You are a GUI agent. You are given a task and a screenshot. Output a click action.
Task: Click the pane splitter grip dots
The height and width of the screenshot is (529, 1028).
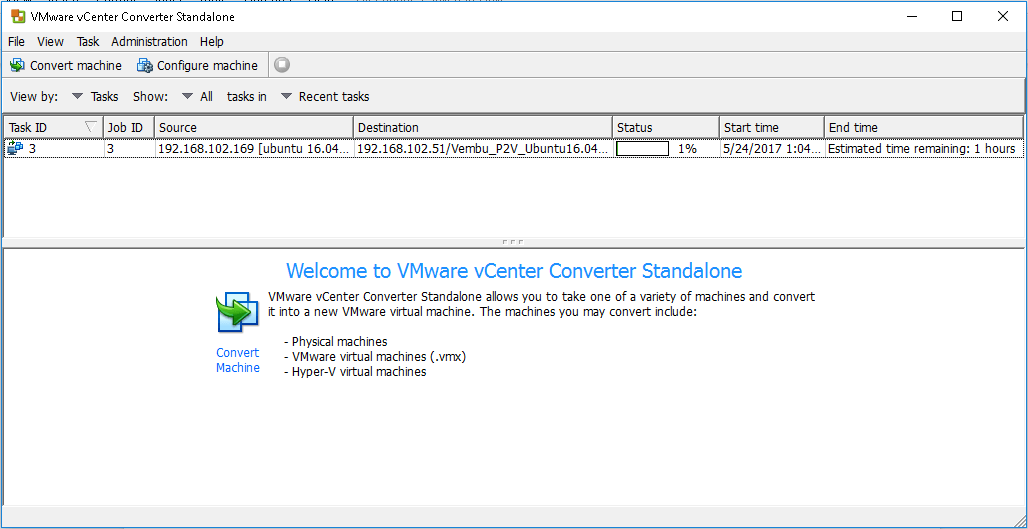point(513,242)
